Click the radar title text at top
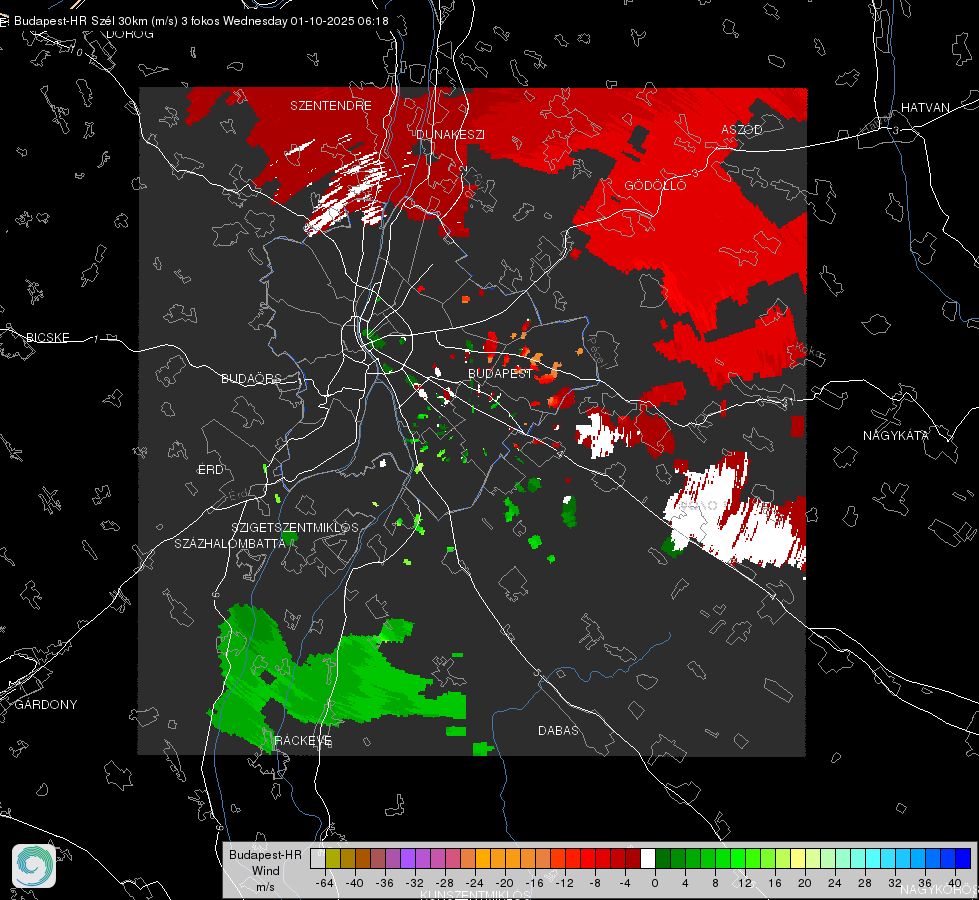Viewport: 979px width, 900px height. coord(201,21)
